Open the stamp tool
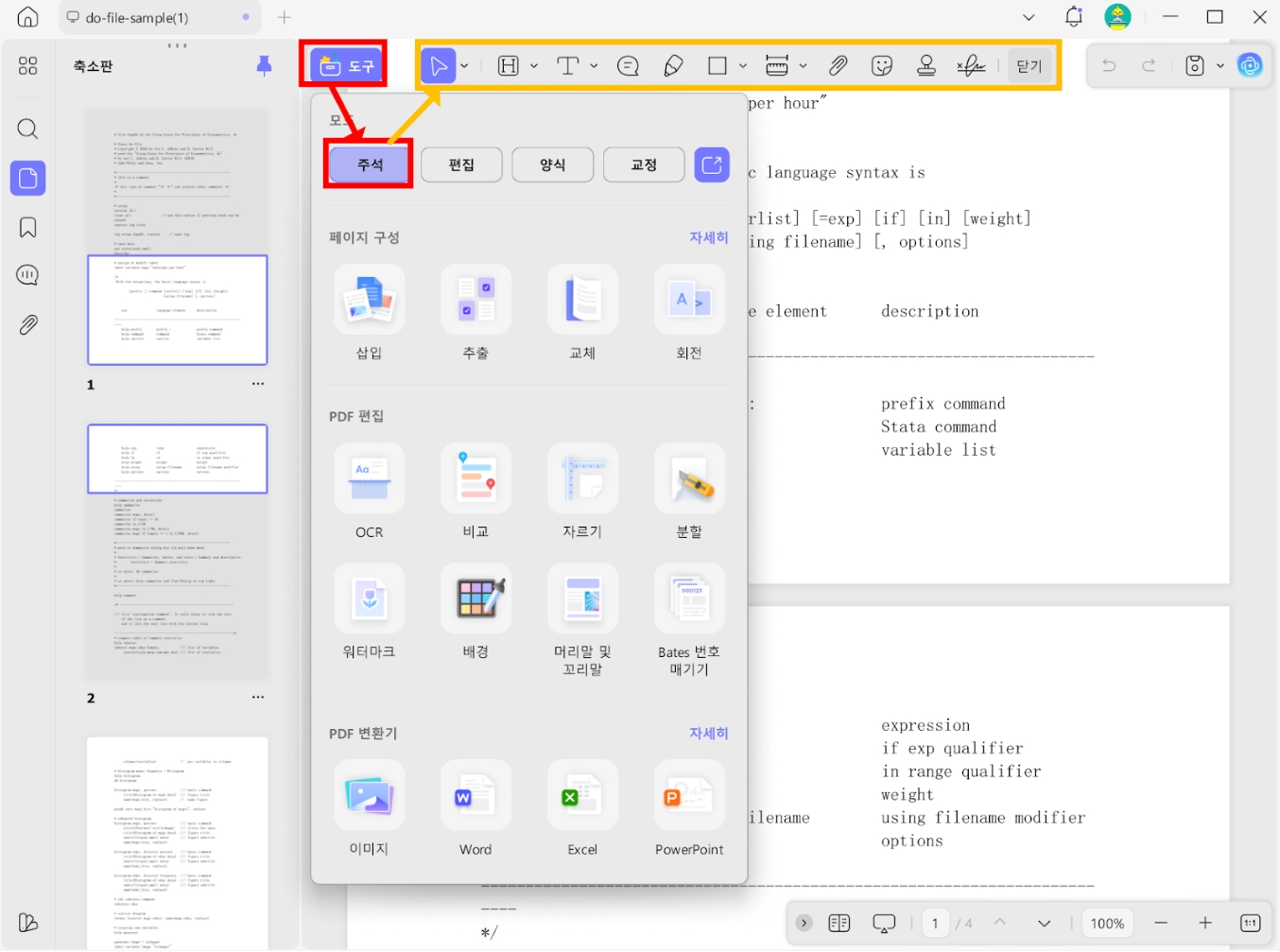This screenshot has height=952, width=1280. click(x=926, y=65)
